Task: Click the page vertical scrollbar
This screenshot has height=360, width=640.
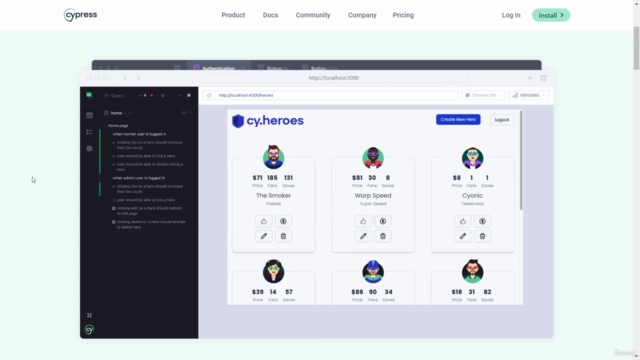Action: (636, 48)
